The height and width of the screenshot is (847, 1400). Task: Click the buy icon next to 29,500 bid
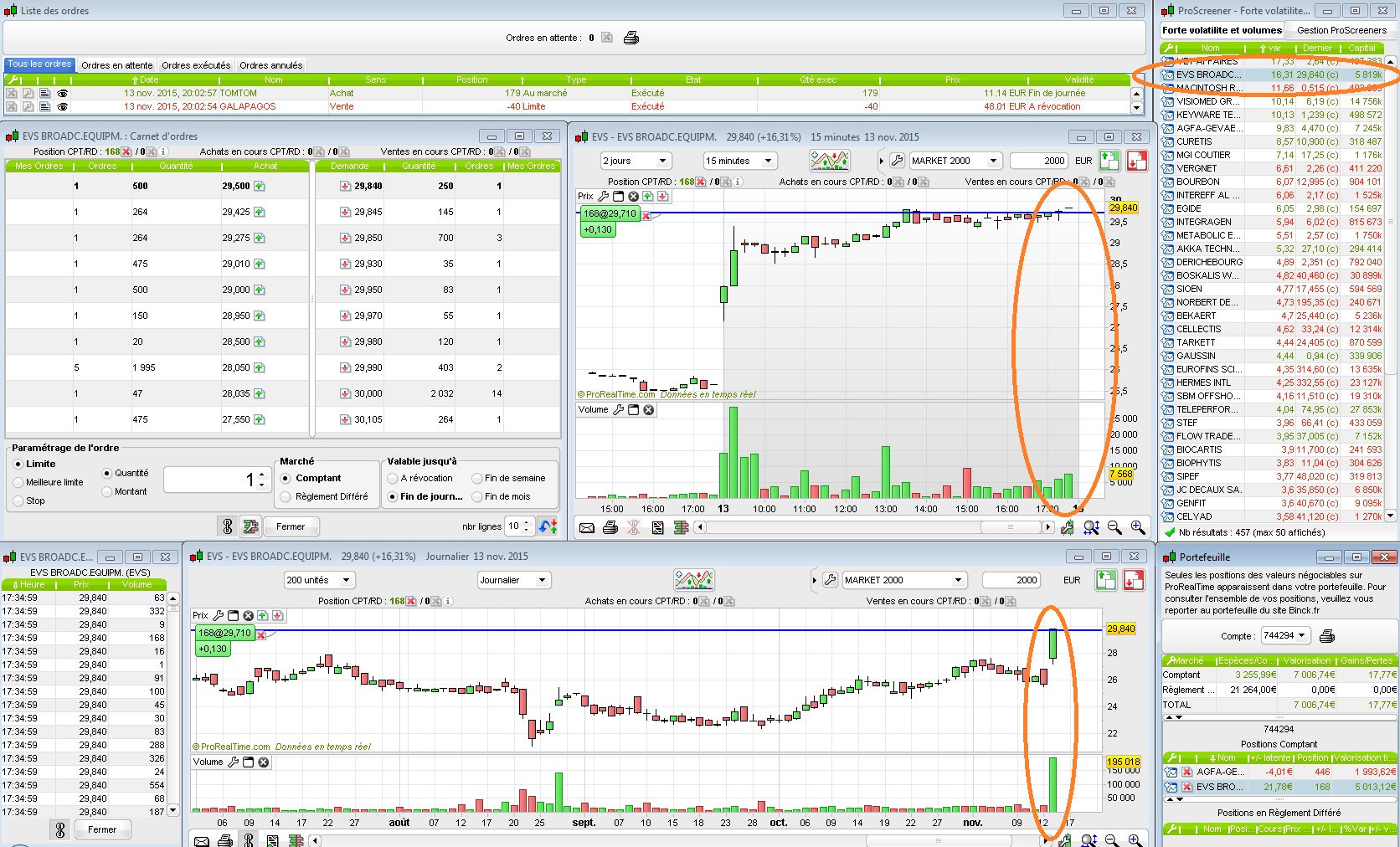260,186
